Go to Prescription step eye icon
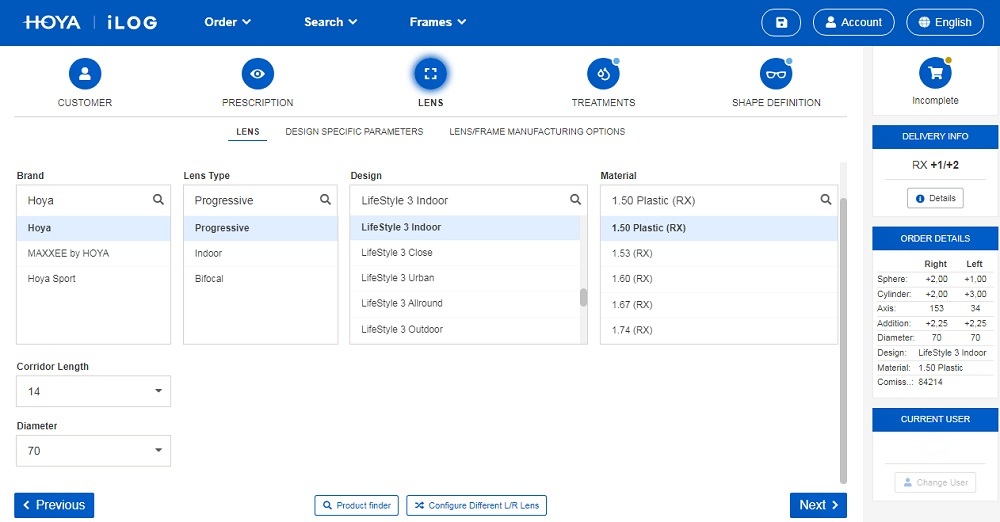The image size is (1000, 522). tap(258, 74)
